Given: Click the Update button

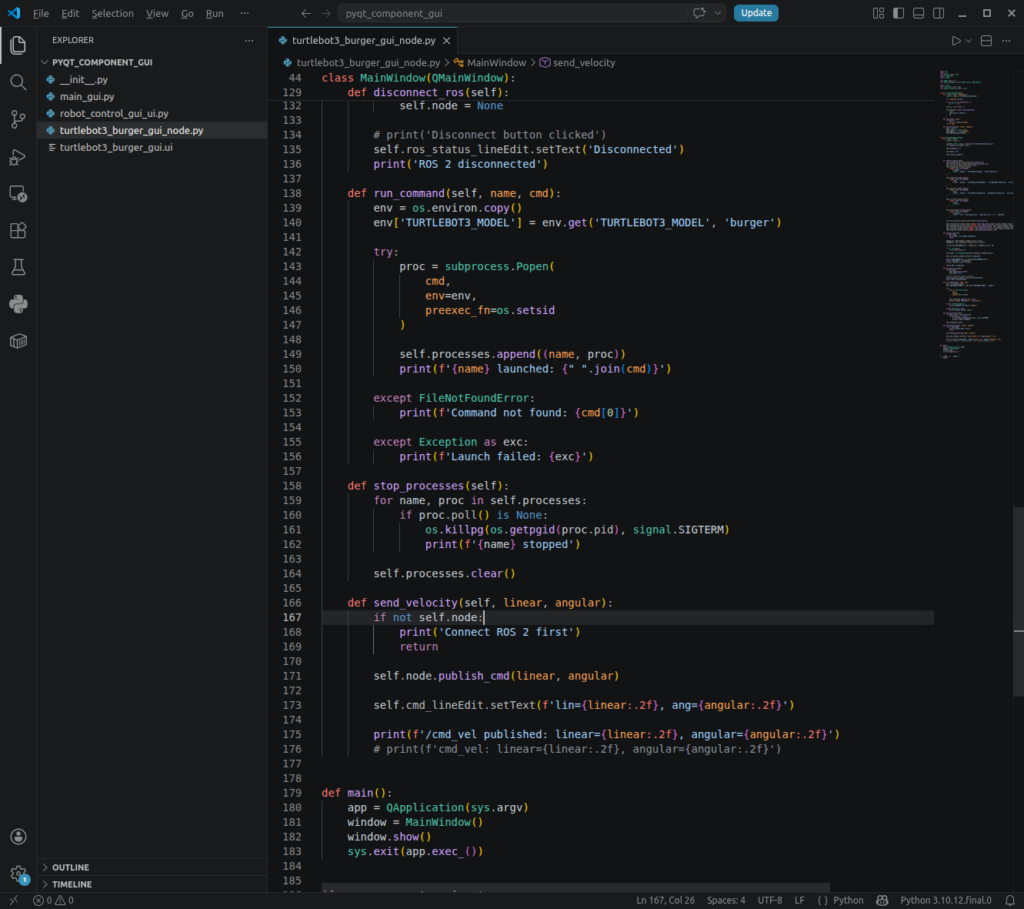Looking at the screenshot, I should [756, 13].
